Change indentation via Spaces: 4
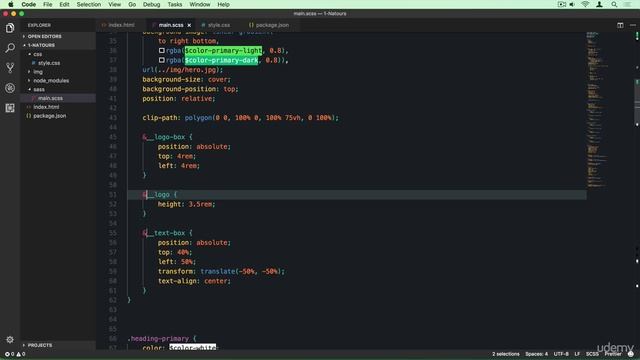640x360 pixels. pos(536,354)
